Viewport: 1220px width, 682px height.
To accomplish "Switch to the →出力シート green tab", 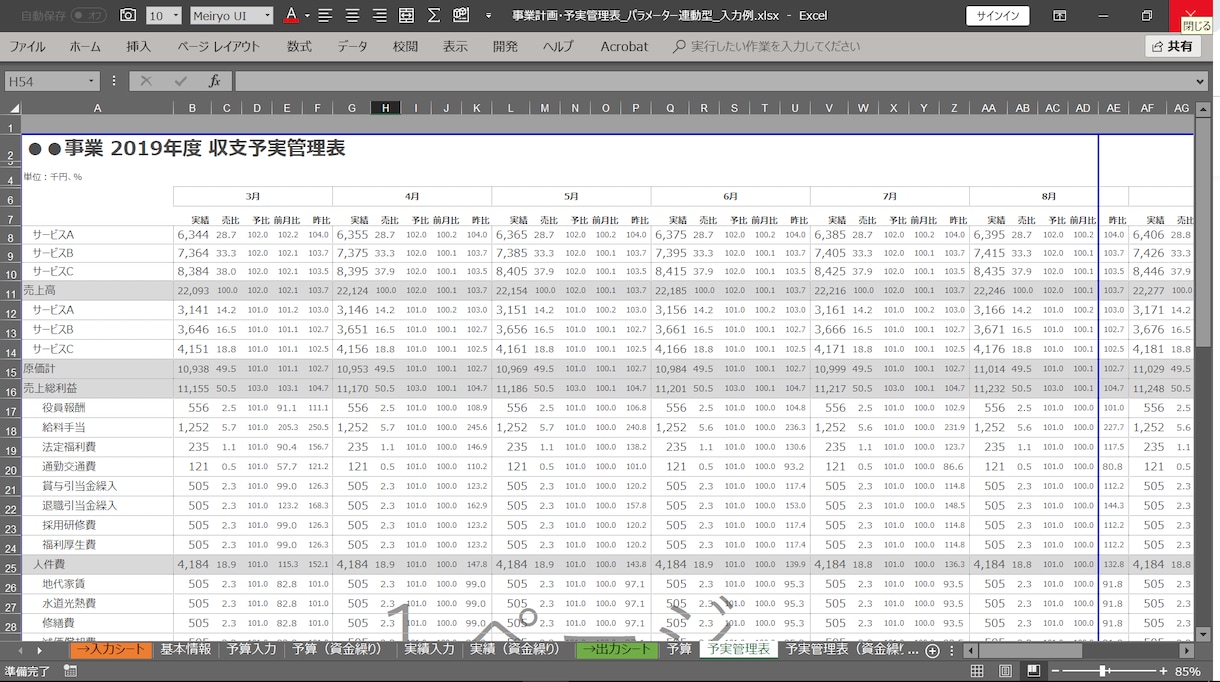I will tap(617, 649).
